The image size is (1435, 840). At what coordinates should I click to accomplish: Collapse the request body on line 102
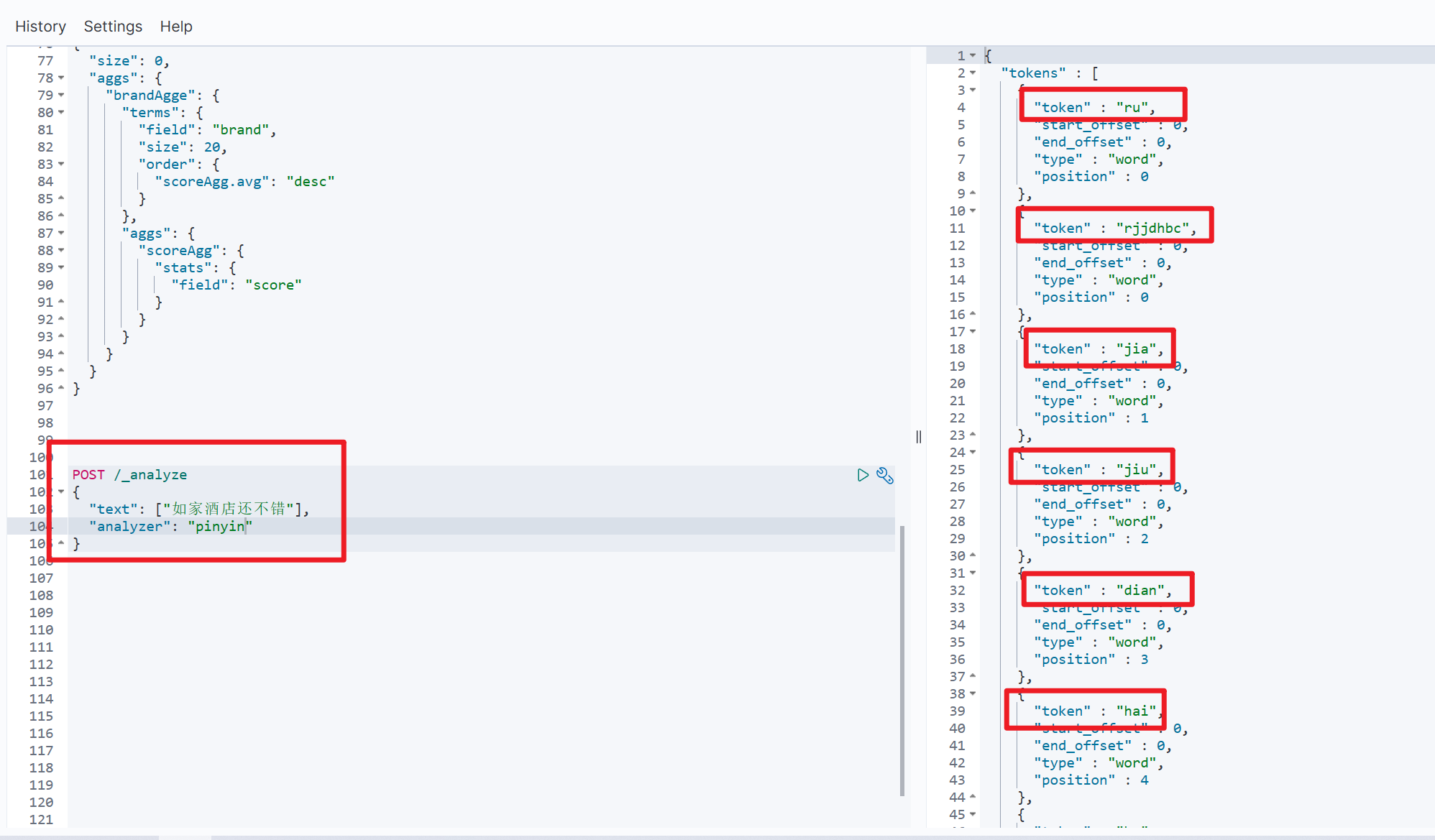[61, 491]
